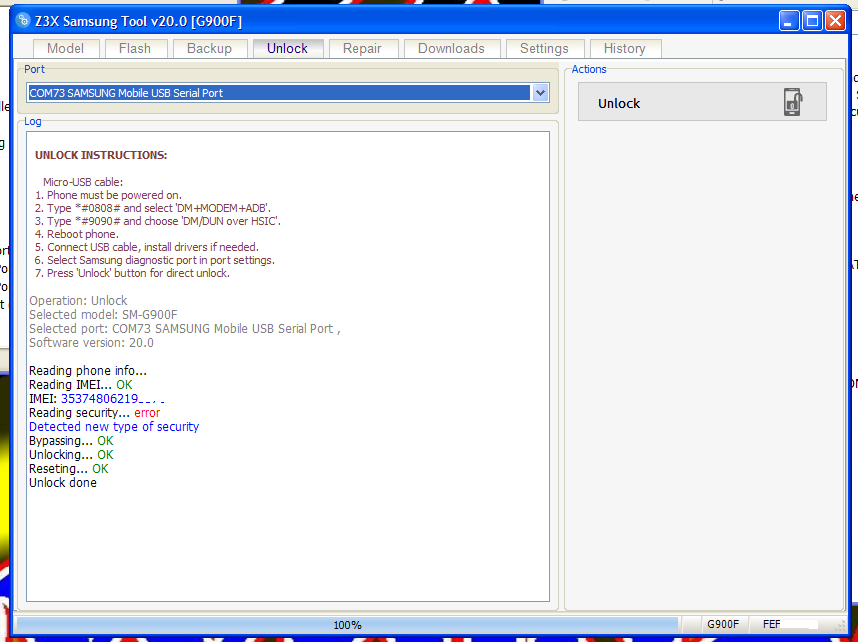Open the Port selection dropdown

[x=540, y=92]
